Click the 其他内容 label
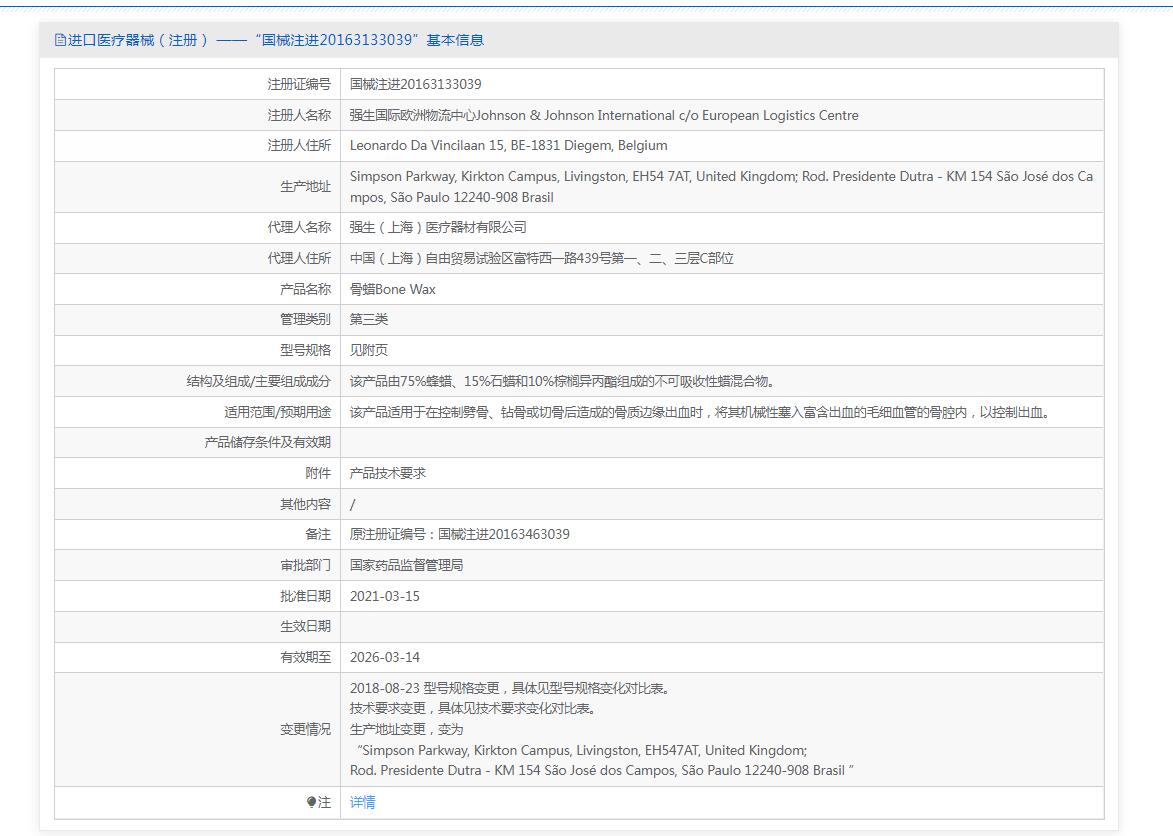1173x836 pixels. pyautogui.click(x=305, y=504)
